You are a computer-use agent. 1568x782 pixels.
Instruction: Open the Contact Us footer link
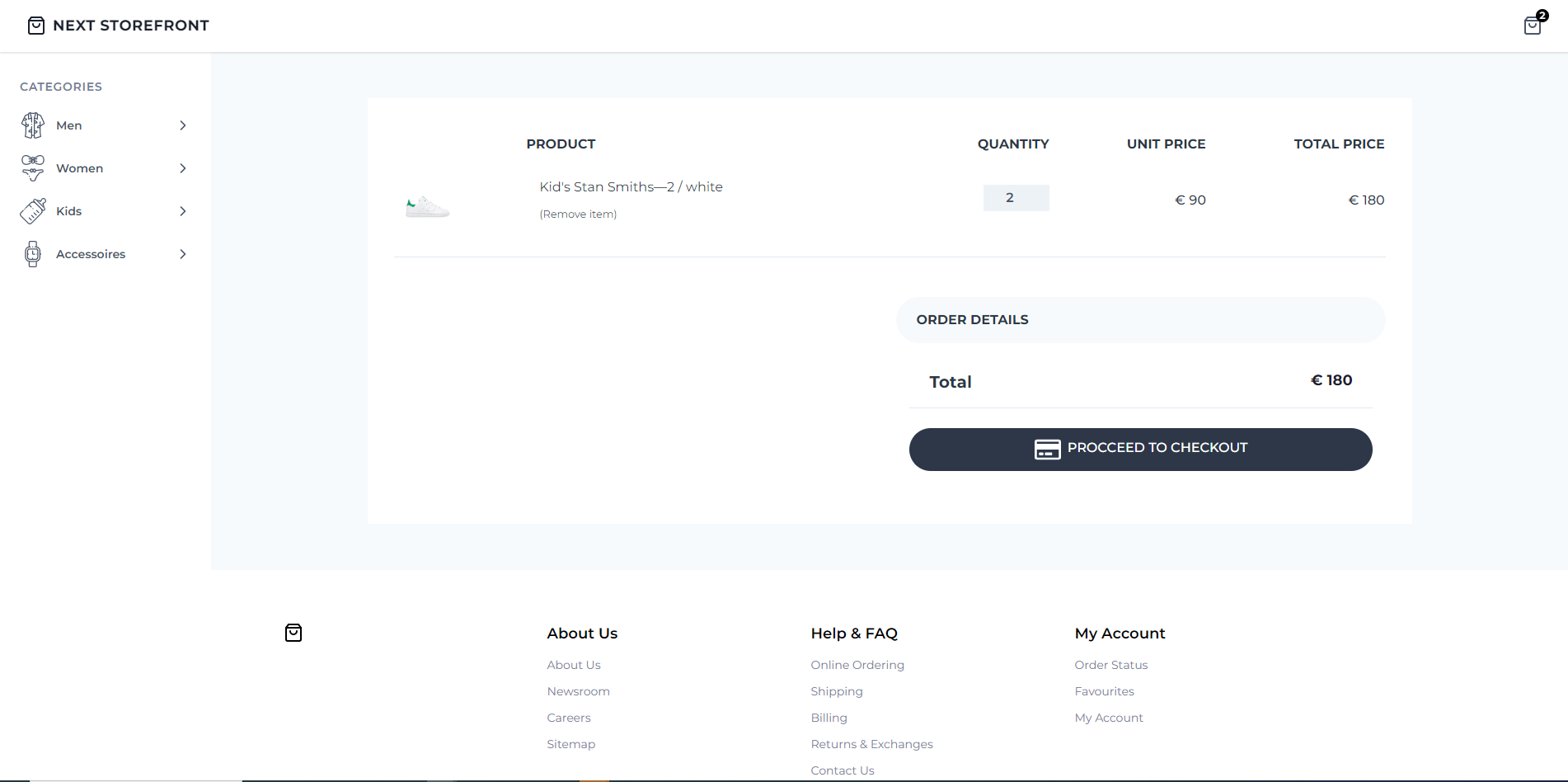843,770
